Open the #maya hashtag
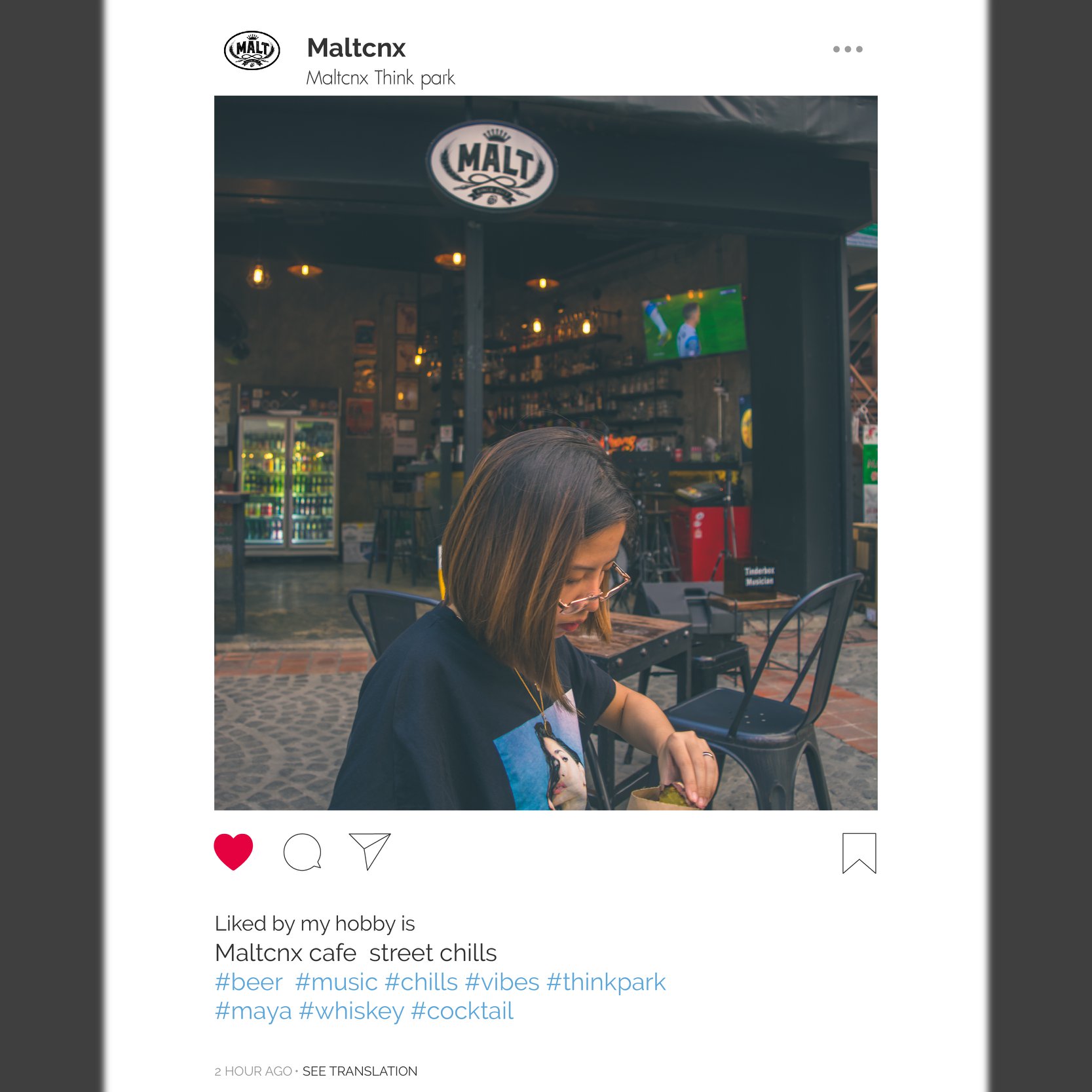The width and height of the screenshot is (1092, 1092). pyautogui.click(x=253, y=1011)
